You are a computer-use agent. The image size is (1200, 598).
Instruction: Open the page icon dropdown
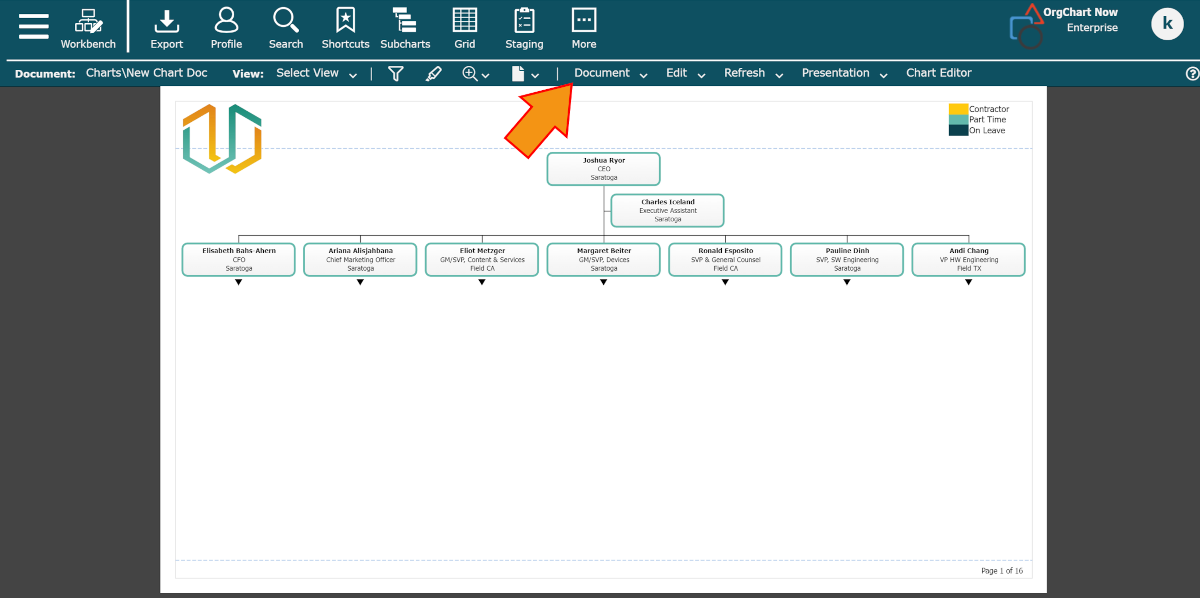tap(525, 73)
